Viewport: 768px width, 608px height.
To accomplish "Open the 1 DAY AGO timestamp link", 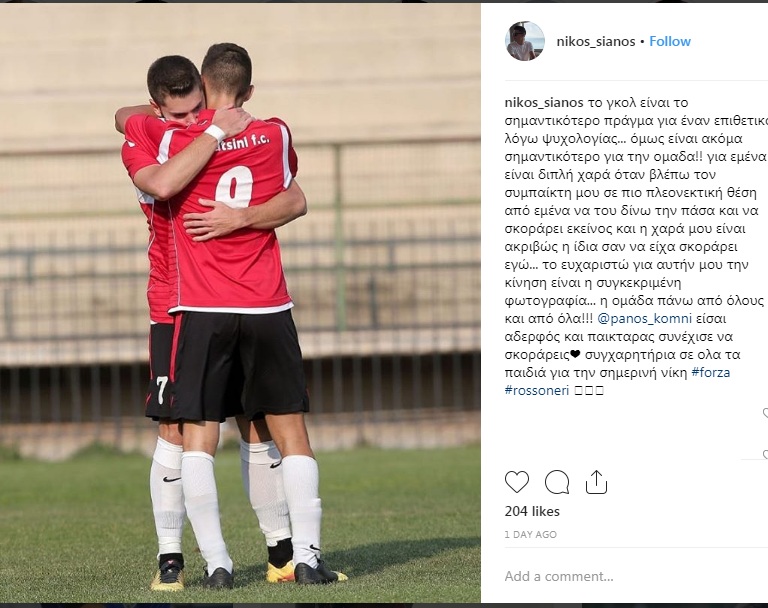I will [530, 535].
